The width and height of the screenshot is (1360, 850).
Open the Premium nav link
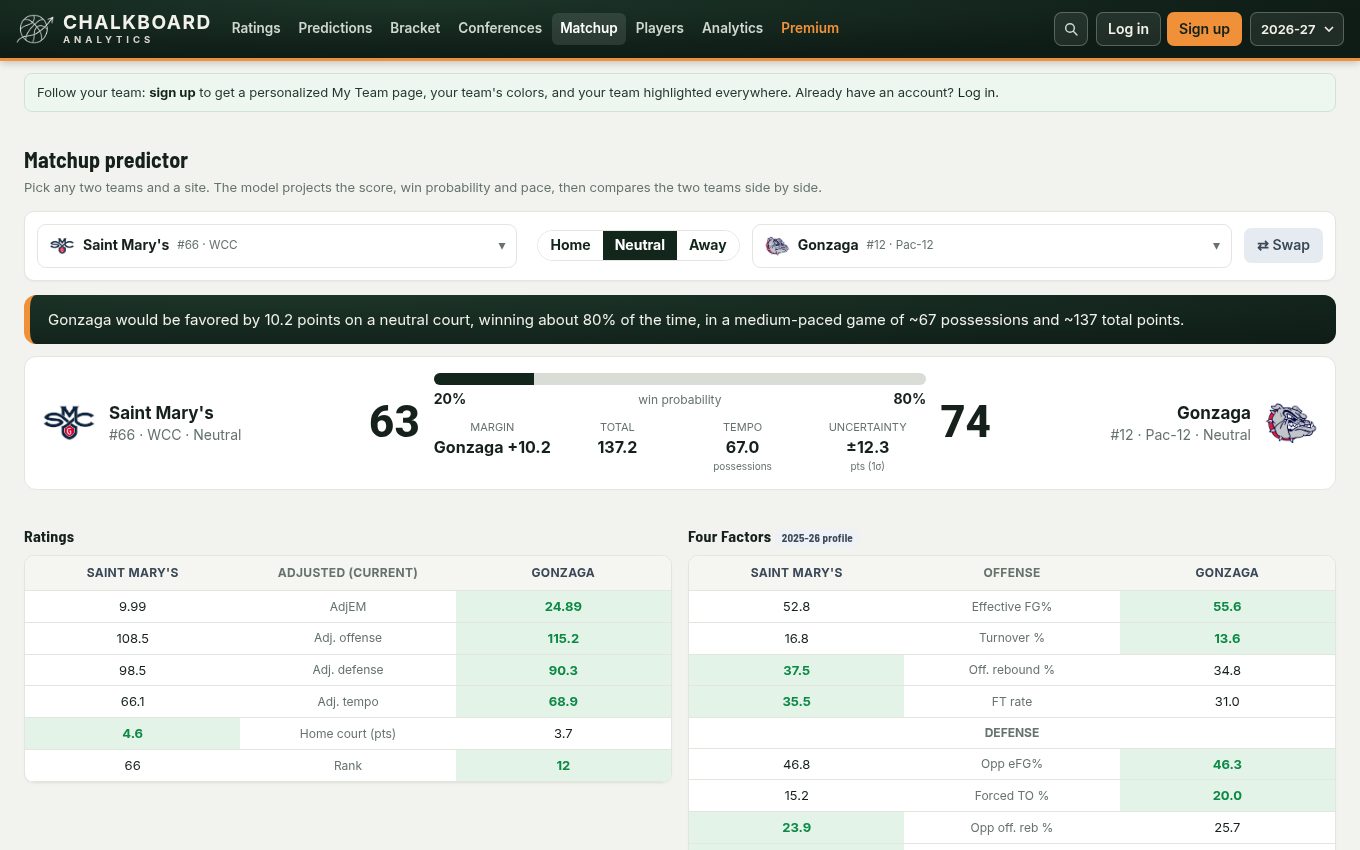pyautogui.click(x=810, y=29)
